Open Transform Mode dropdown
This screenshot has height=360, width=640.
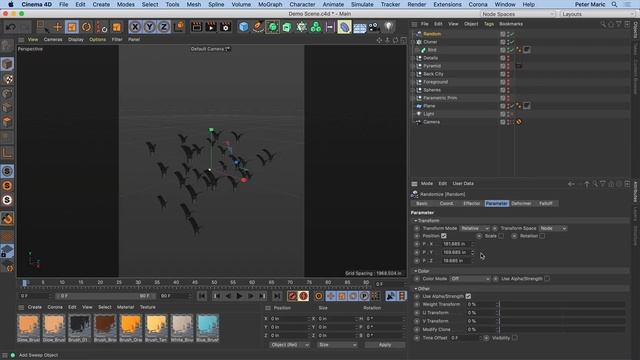tap(474, 228)
